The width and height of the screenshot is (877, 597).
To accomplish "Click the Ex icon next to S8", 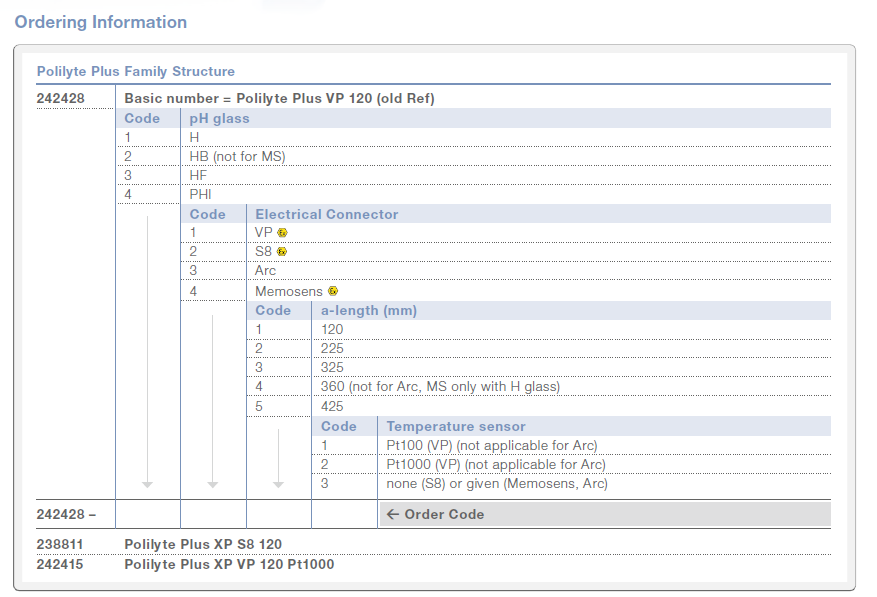I will [282, 252].
